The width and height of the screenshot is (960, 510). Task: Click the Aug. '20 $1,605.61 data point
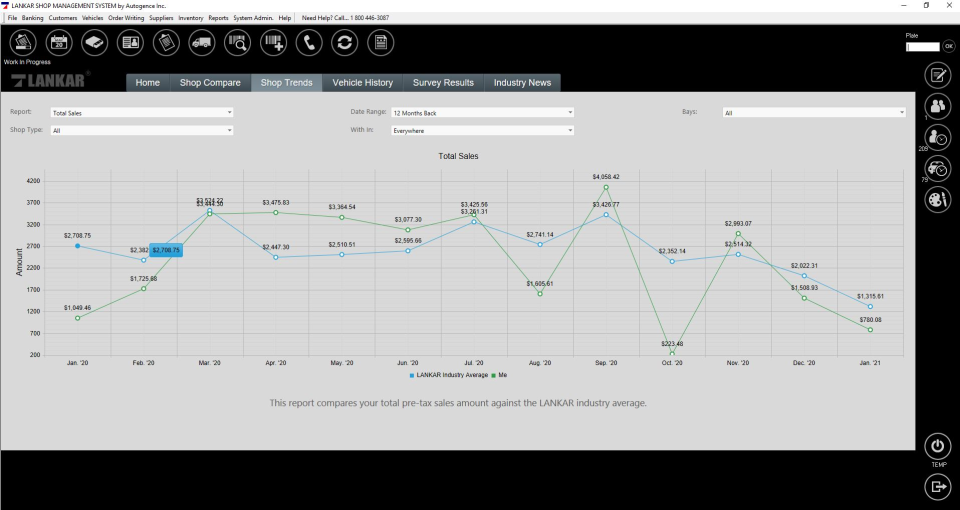[540, 294]
